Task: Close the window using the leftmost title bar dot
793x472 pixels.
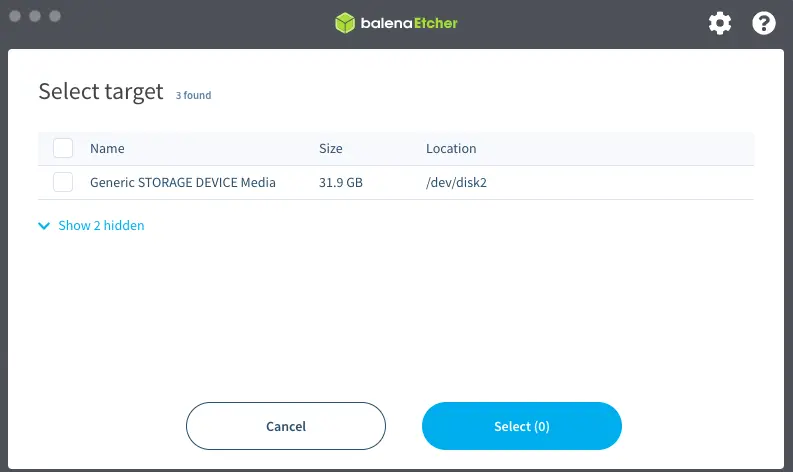Action: point(15,17)
